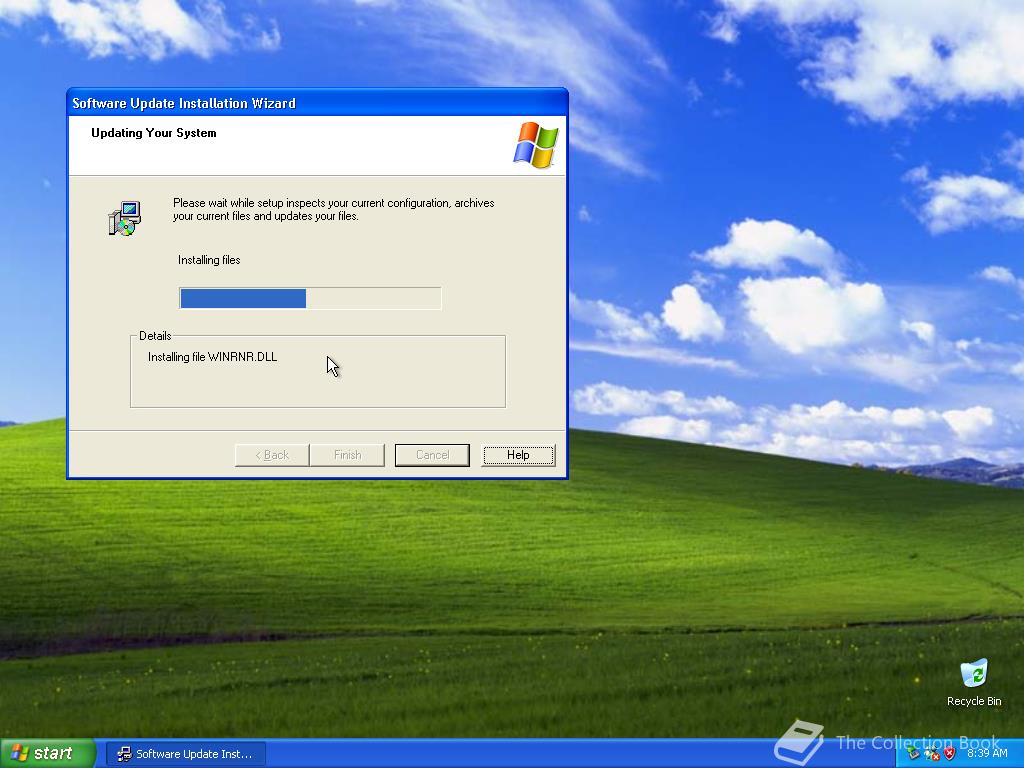Select the Recycle Bin desktop icon
Image resolution: width=1024 pixels, height=768 pixels.
974,682
